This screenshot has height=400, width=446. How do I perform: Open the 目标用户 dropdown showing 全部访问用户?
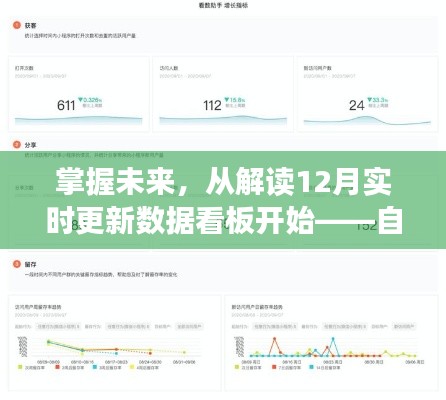[189, 326]
